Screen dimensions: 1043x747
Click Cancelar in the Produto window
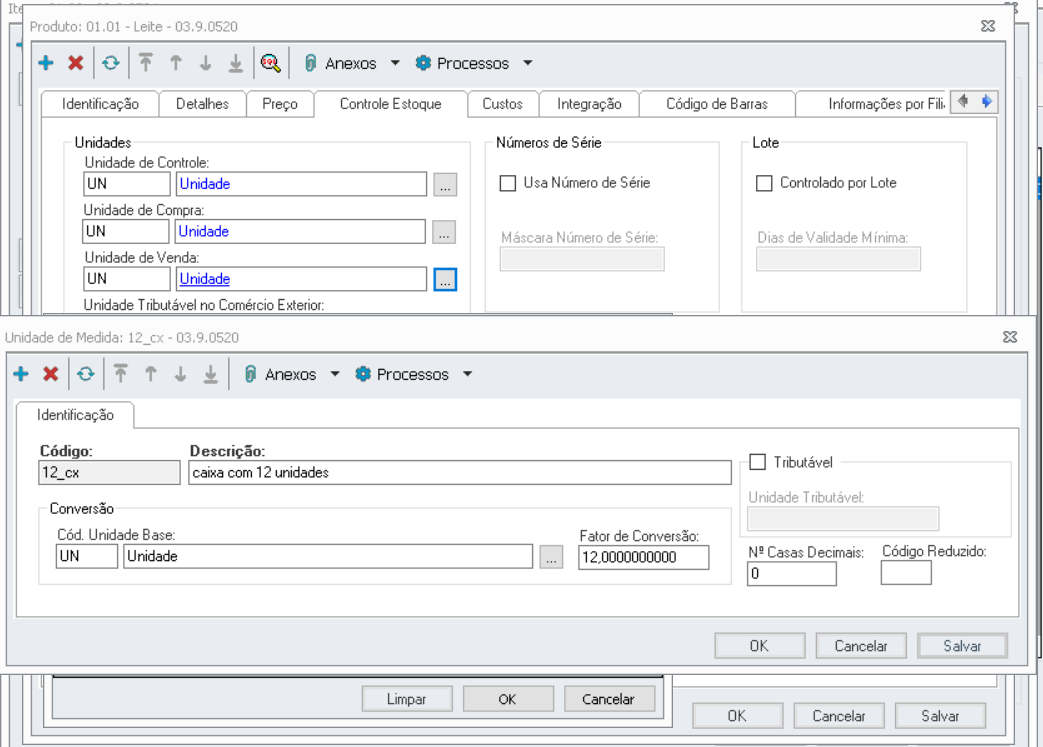click(839, 716)
